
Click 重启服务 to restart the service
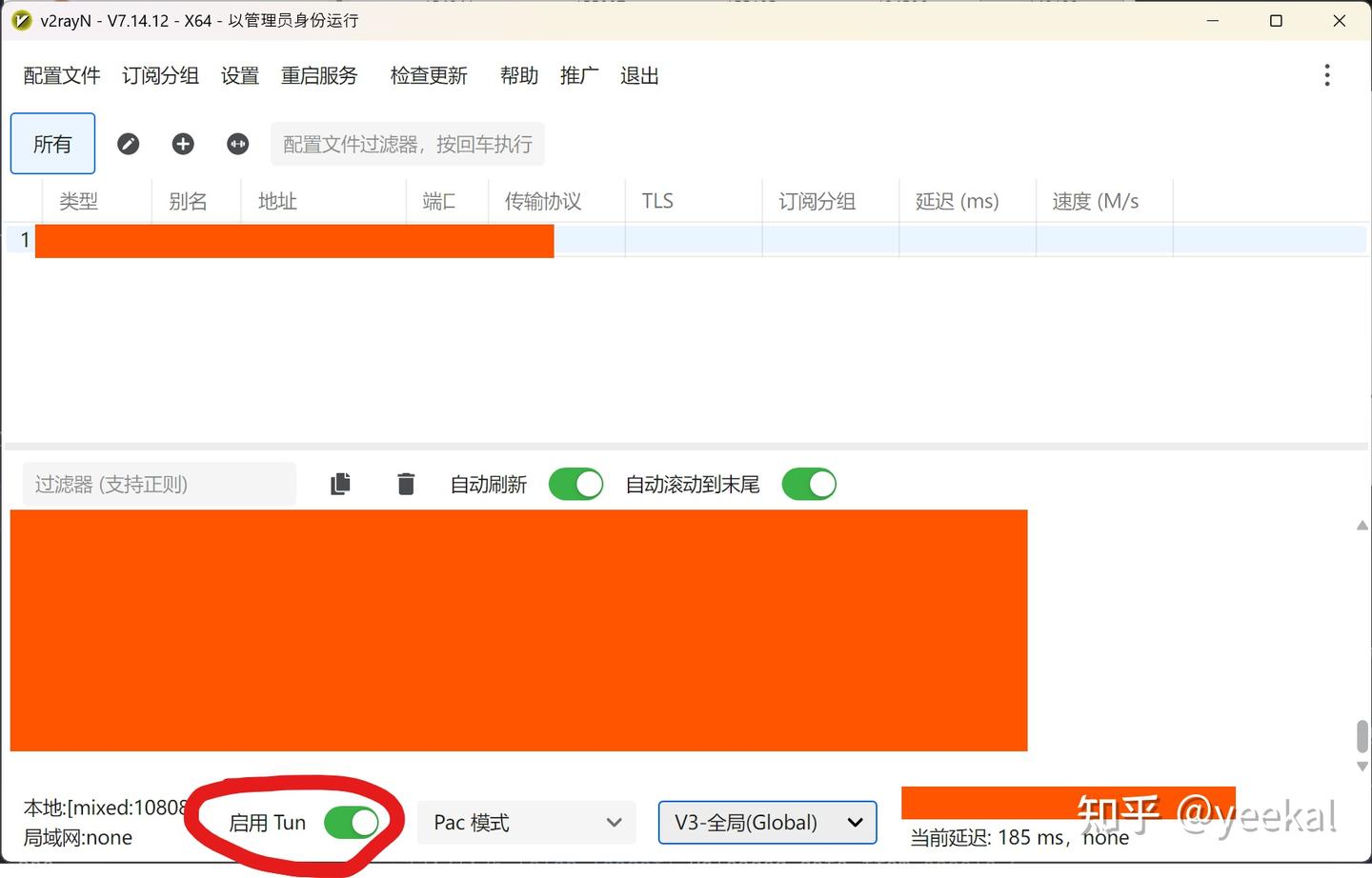pos(319,75)
